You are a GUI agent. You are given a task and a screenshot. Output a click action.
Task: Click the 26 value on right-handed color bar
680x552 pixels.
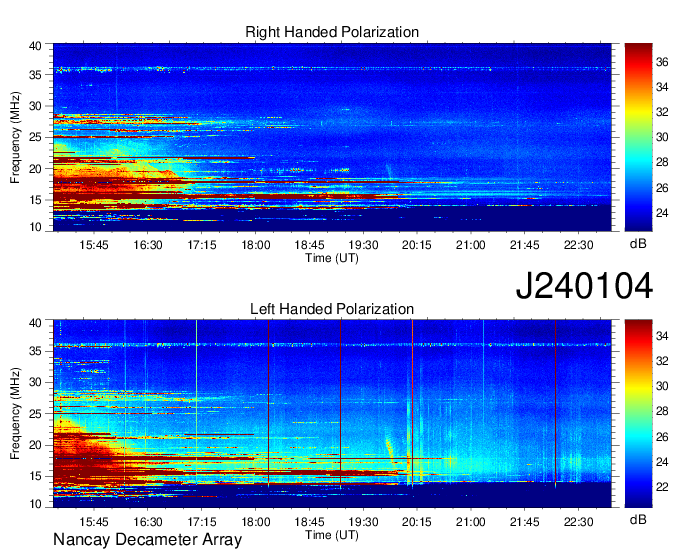[x=662, y=188]
